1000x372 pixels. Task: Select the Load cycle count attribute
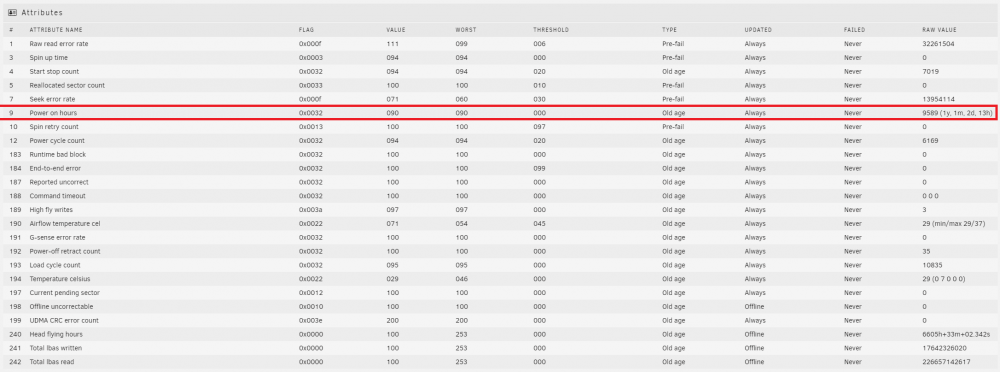[x=54, y=265]
